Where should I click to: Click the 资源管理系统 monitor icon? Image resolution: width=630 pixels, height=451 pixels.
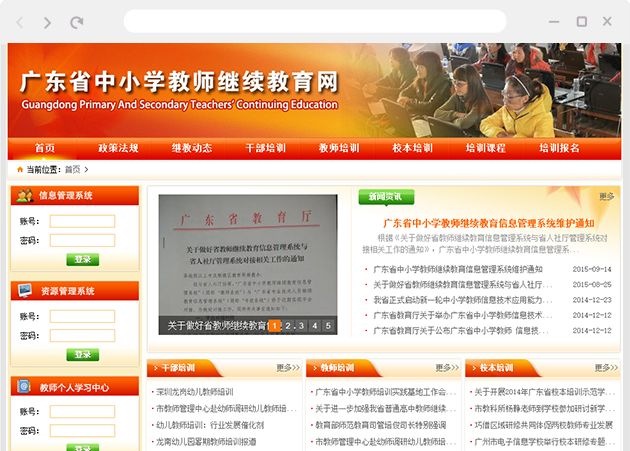[x=24, y=291]
